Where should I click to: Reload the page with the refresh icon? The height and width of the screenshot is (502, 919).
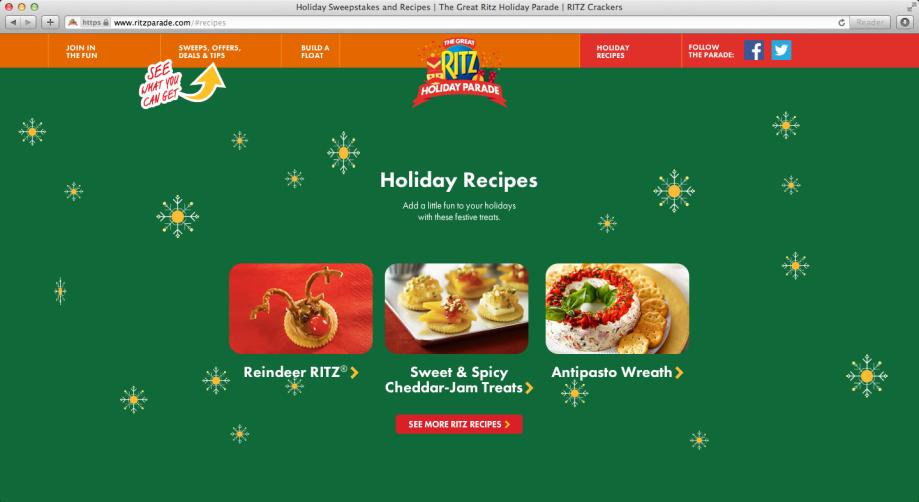click(842, 22)
